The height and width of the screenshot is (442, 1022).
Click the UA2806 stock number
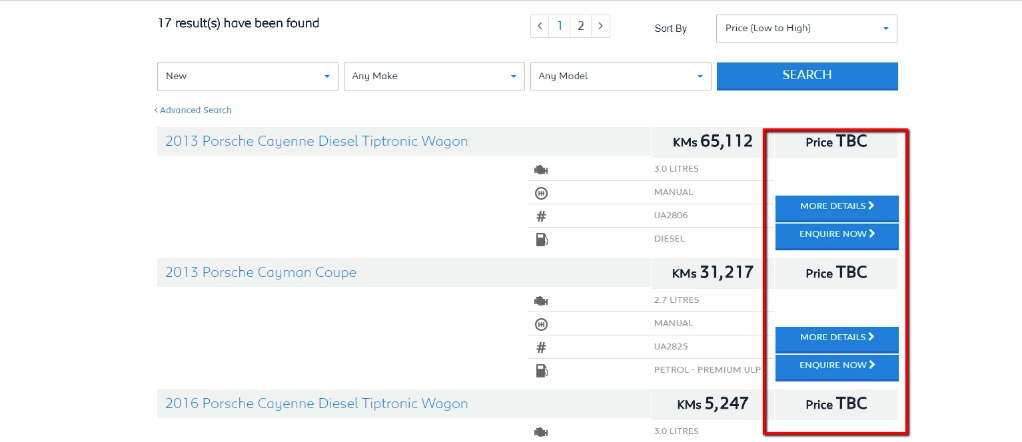coord(671,216)
